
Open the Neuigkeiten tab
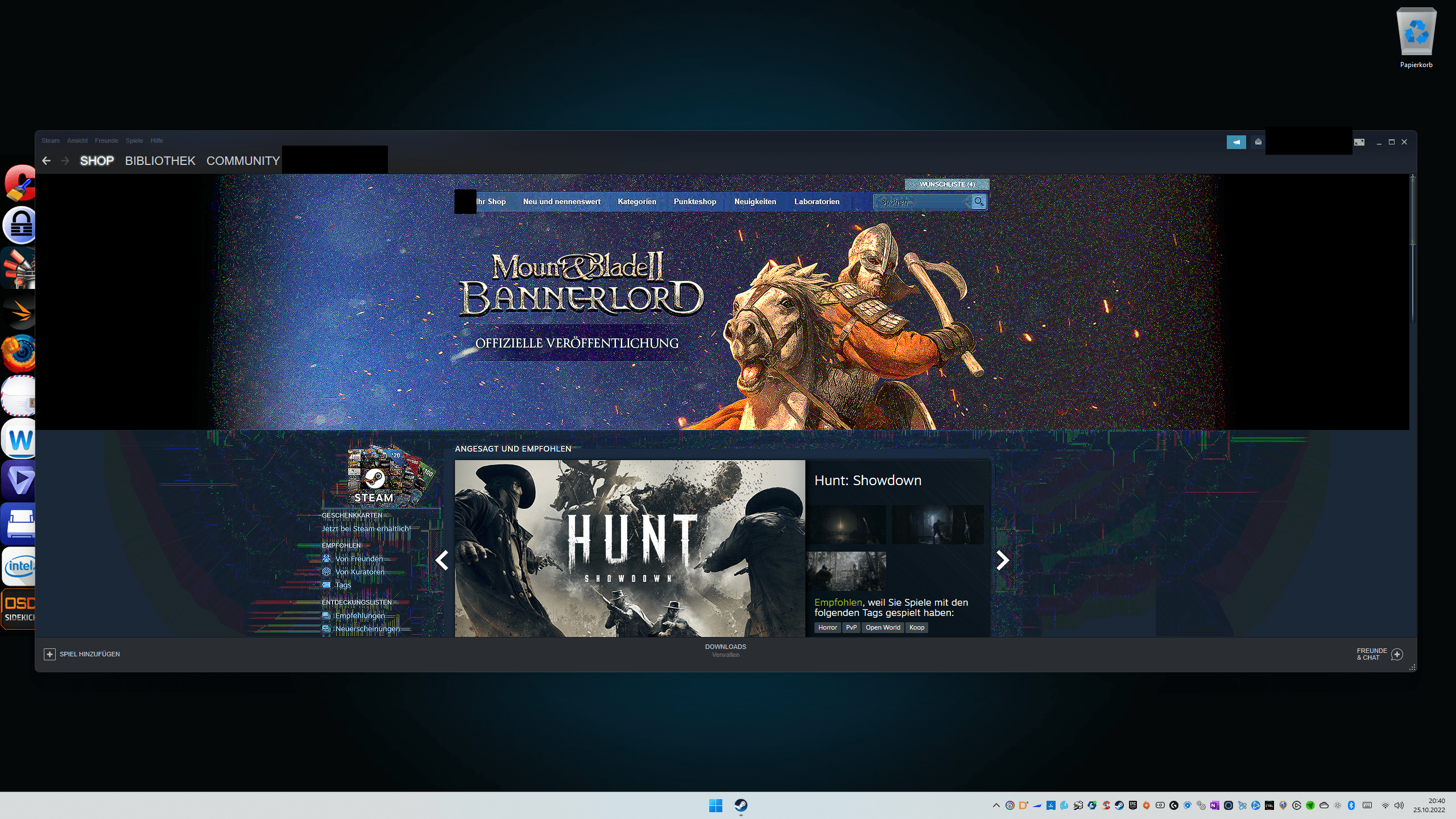coord(755,201)
